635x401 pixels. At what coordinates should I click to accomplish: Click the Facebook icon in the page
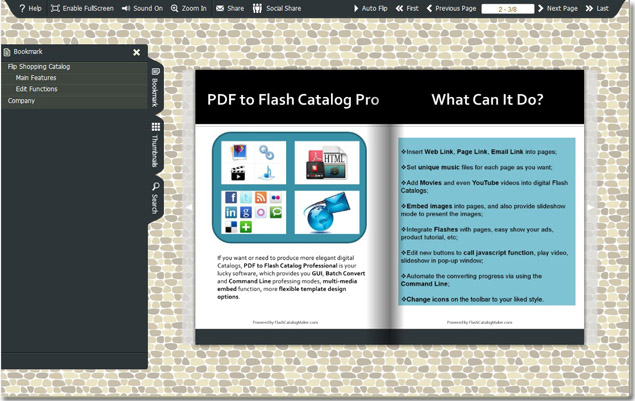pos(231,197)
